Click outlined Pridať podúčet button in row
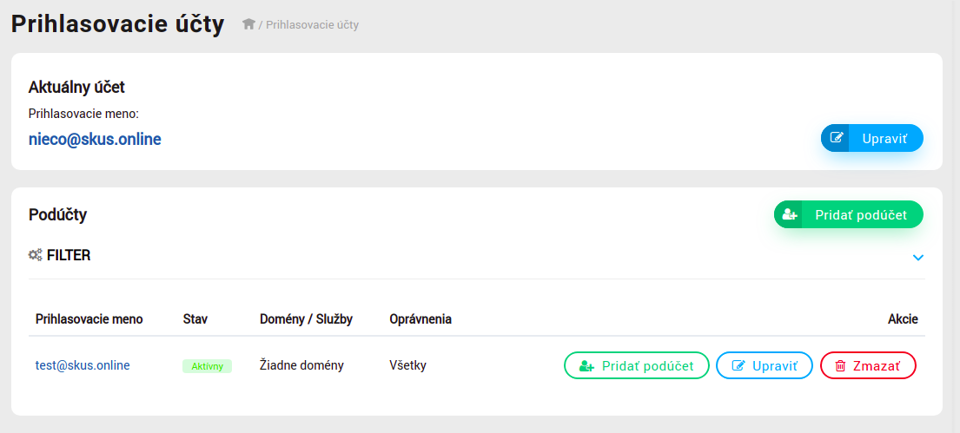This screenshot has width=960, height=433. 636,366
